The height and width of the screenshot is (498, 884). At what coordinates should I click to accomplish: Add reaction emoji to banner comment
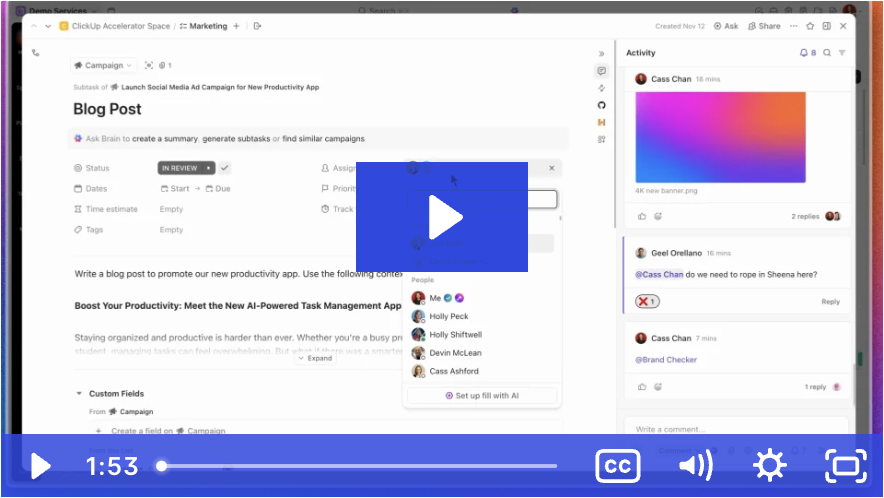[658, 217]
